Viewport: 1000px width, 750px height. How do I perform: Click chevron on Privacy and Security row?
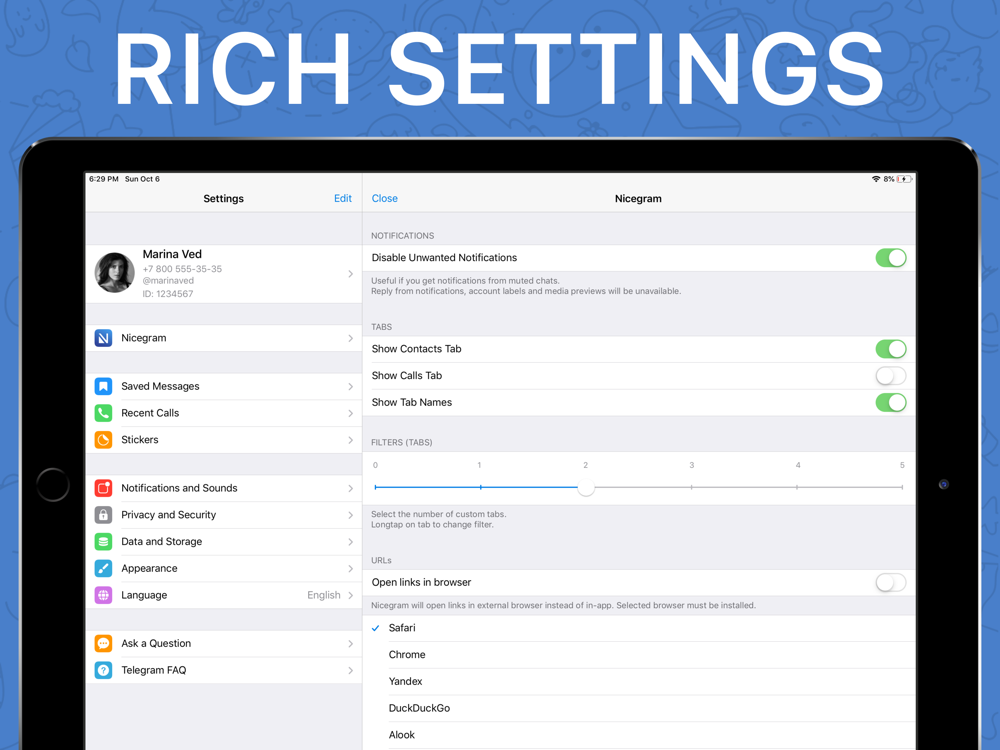pyautogui.click(x=351, y=516)
